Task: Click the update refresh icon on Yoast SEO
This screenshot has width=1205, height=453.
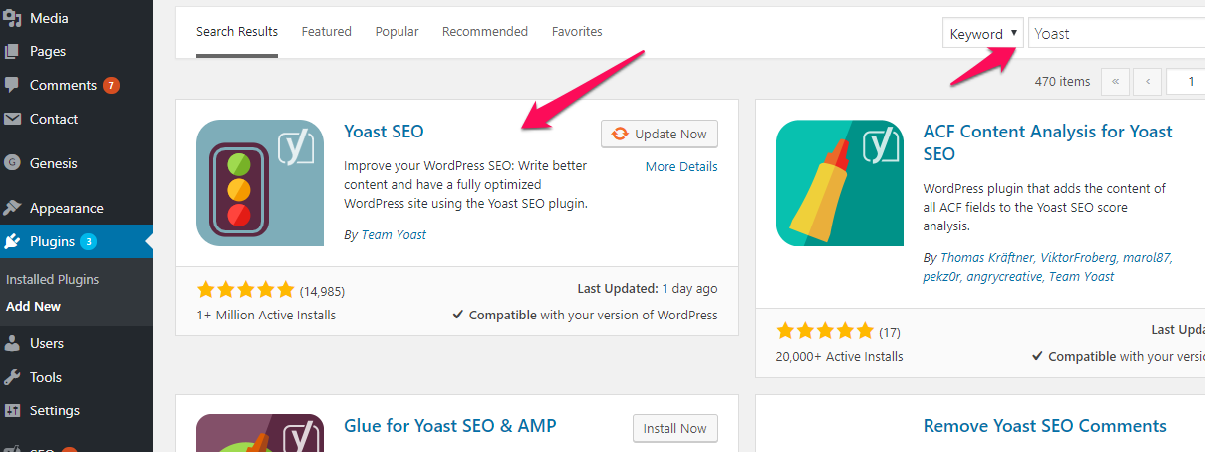Action: pos(620,134)
